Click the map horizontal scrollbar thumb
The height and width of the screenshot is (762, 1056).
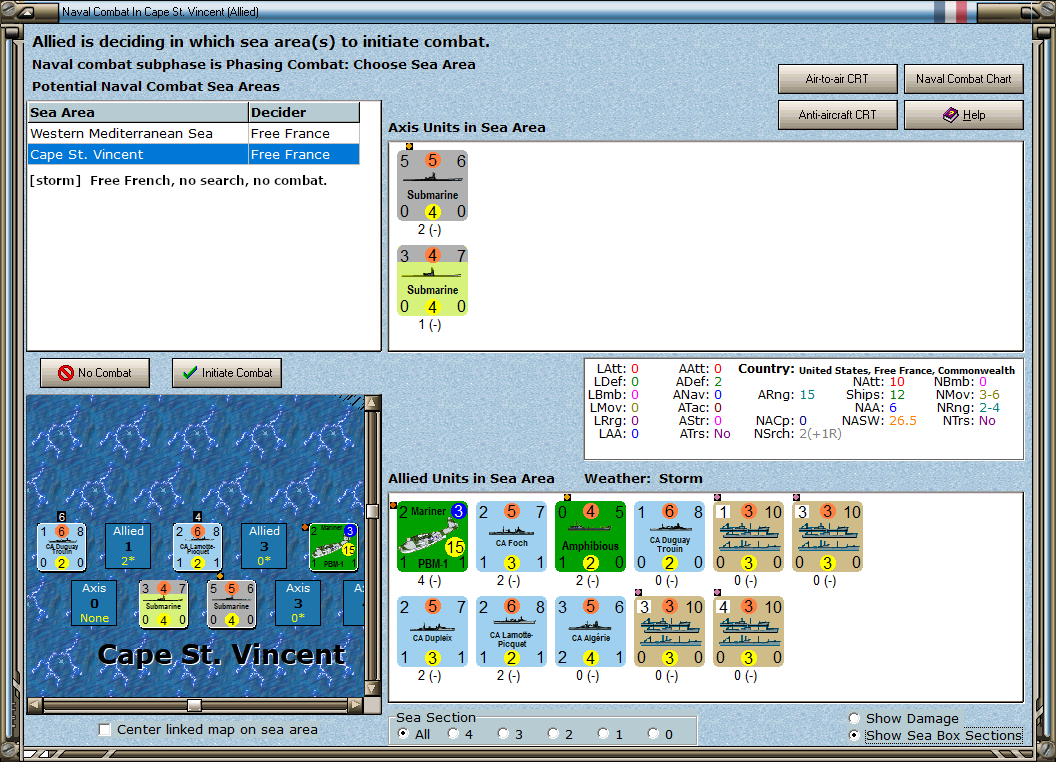194,705
